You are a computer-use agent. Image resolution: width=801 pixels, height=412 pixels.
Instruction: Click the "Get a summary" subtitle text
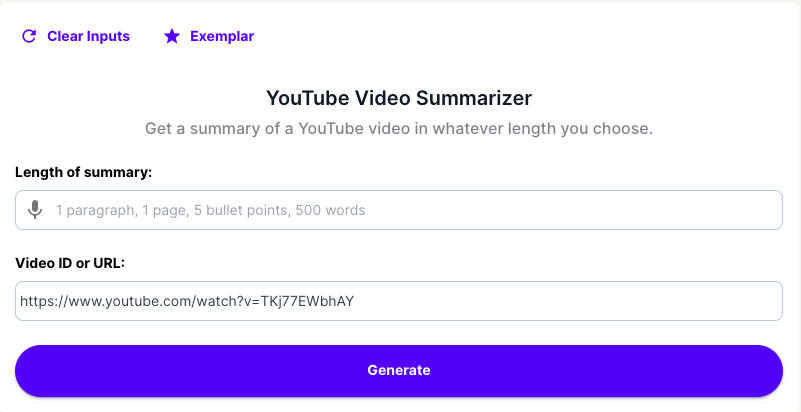[399, 129]
